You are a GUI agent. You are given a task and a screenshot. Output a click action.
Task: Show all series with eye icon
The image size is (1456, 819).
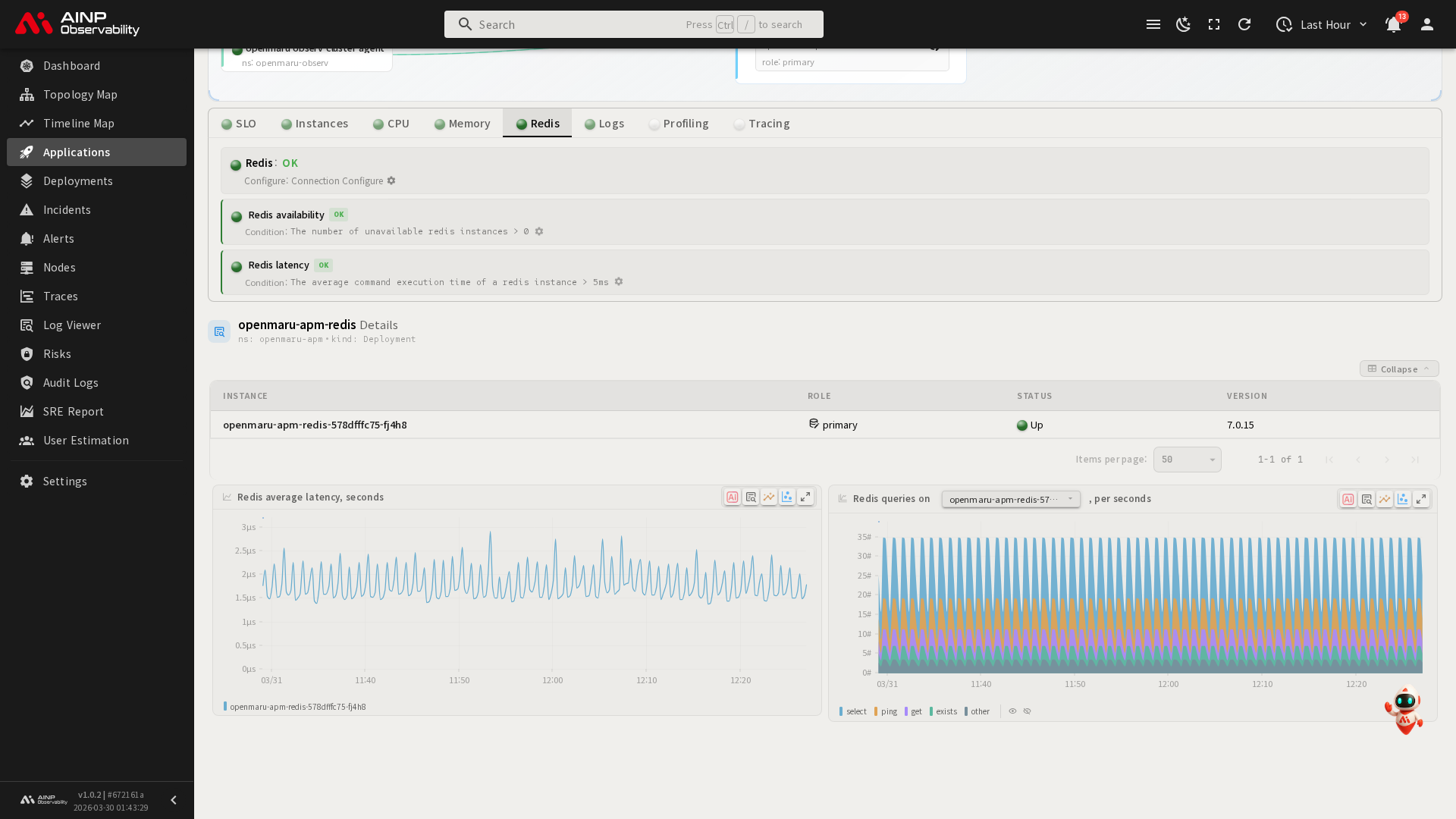[x=1012, y=711]
